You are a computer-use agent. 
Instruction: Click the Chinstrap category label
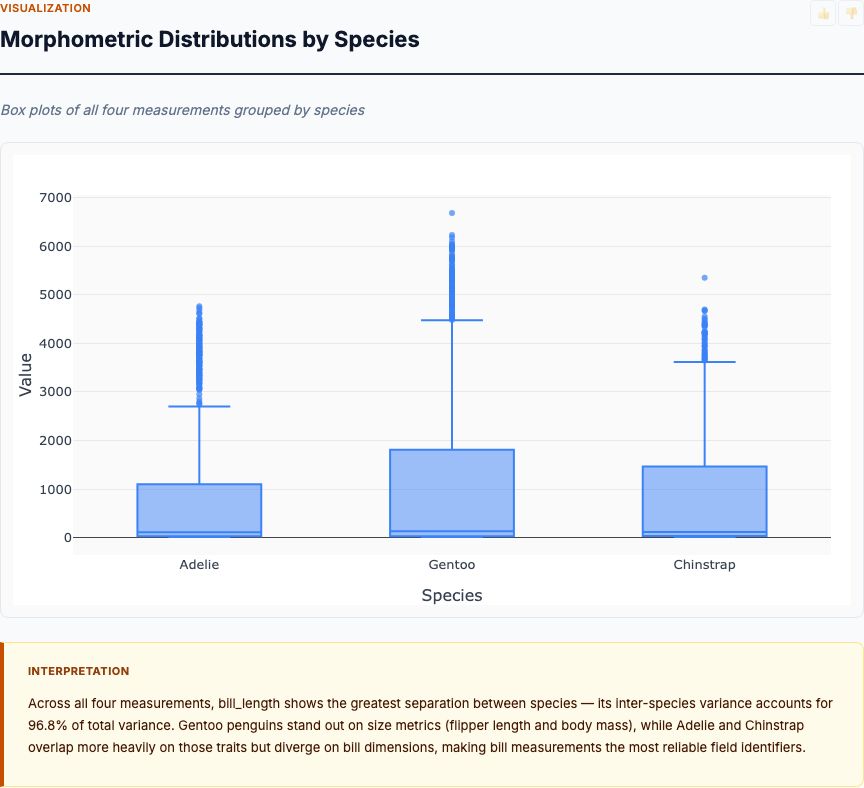point(705,564)
